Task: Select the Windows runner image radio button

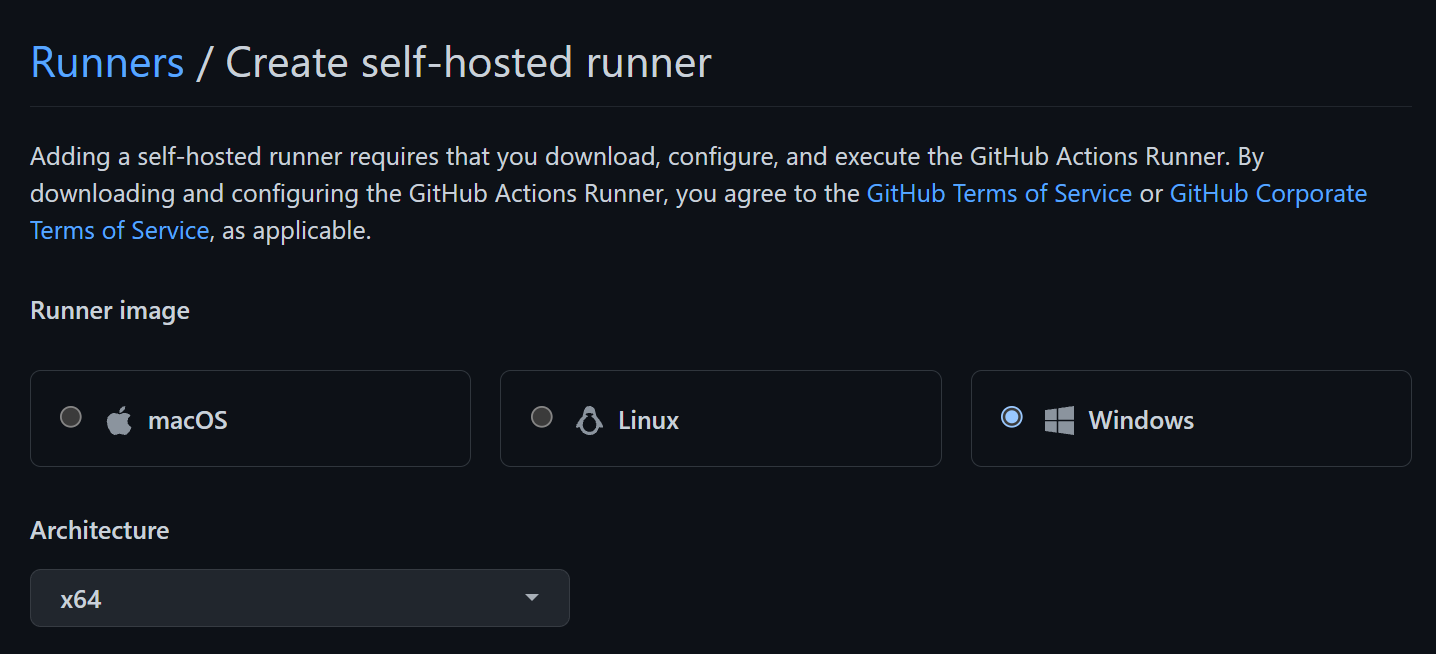Action: pyautogui.click(x=1011, y=418)
